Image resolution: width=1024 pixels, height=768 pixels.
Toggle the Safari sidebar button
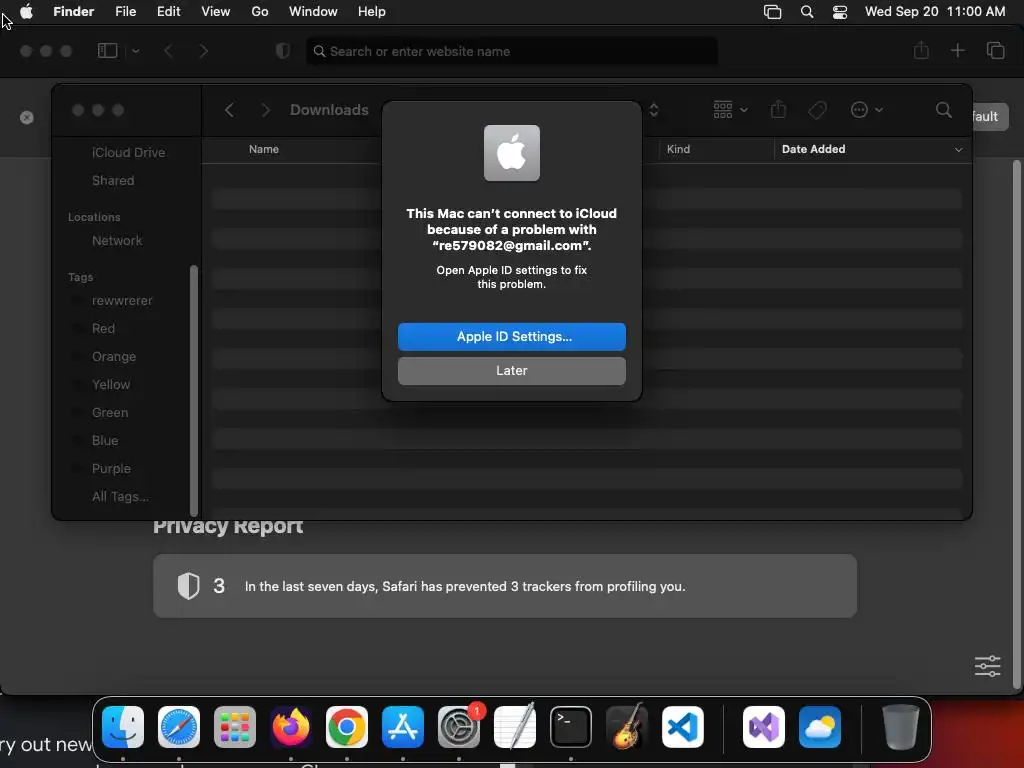[x=107, y=51]
